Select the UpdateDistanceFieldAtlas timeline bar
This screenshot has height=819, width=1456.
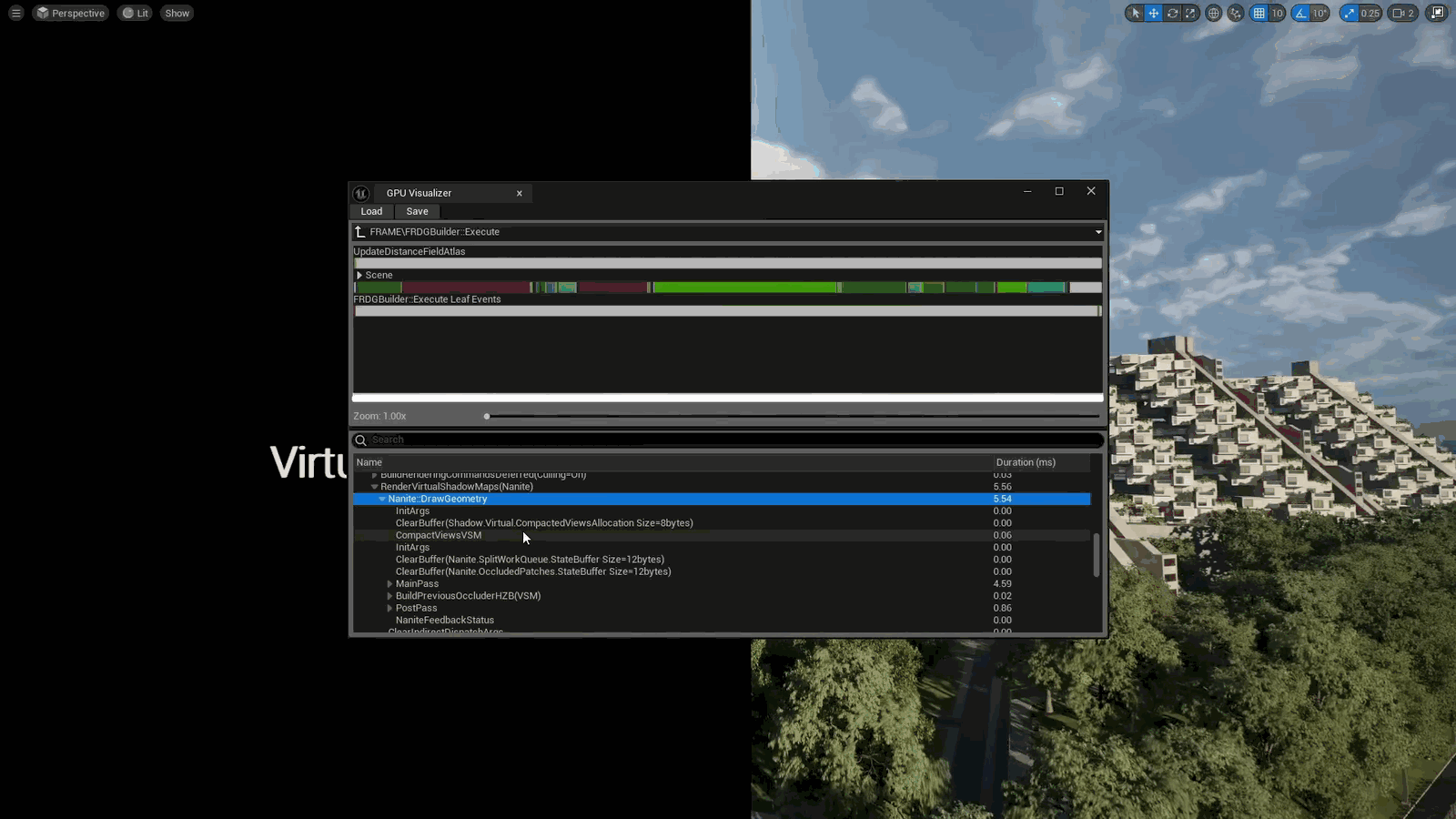pyautogui.click(x=728, y=263)
